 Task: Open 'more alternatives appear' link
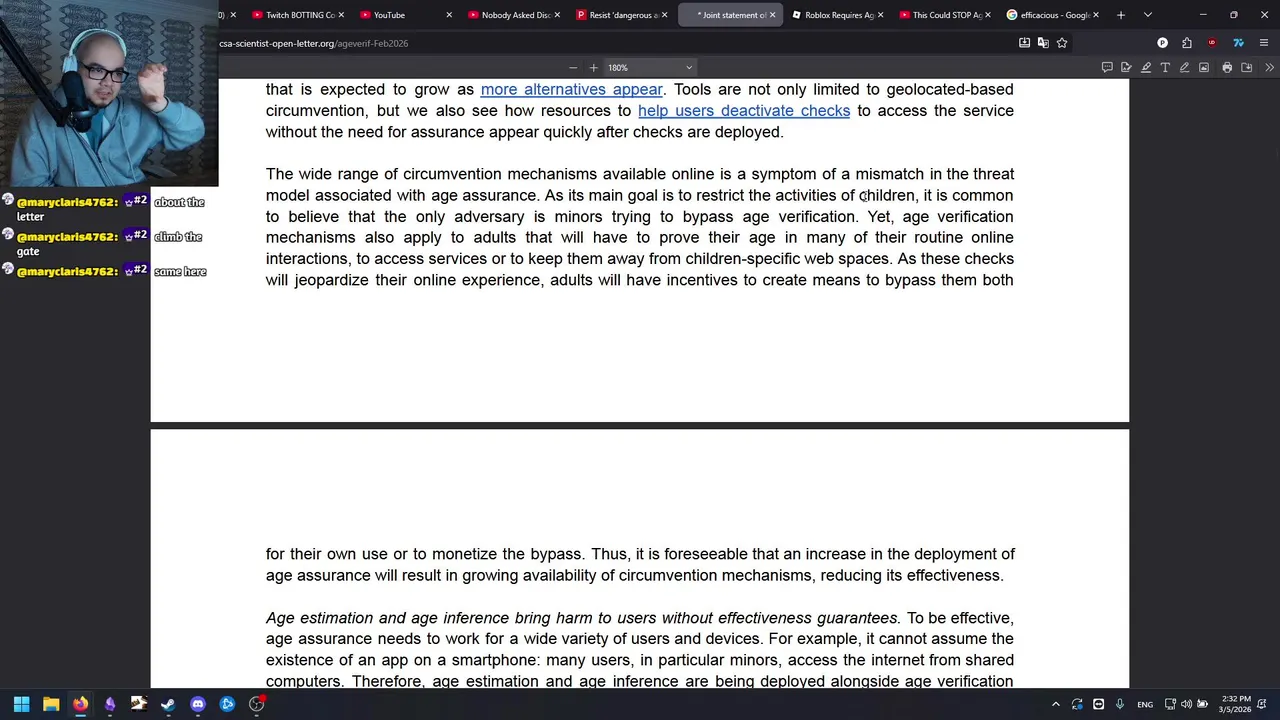(x=571, y=89)
